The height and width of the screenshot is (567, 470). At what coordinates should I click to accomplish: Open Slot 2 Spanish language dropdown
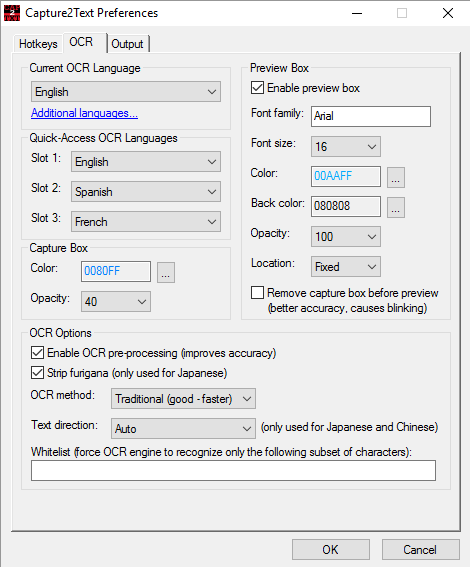(x=146, y=192)
